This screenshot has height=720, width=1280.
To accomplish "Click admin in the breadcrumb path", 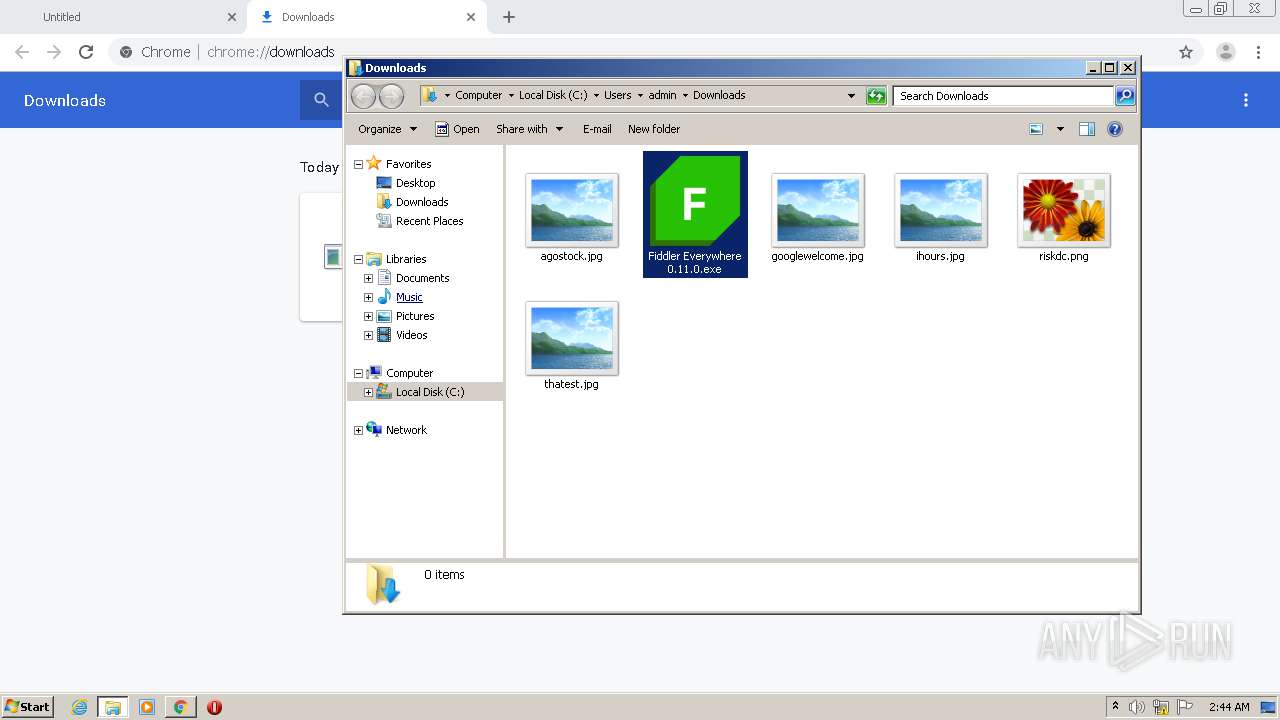I will [x=662, y=96].
